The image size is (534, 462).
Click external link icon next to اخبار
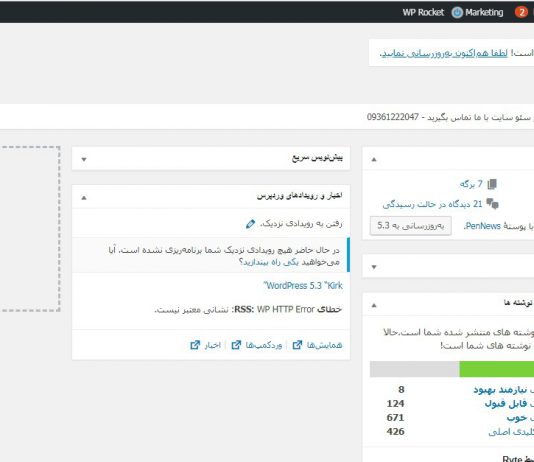[x=195, y=345]
